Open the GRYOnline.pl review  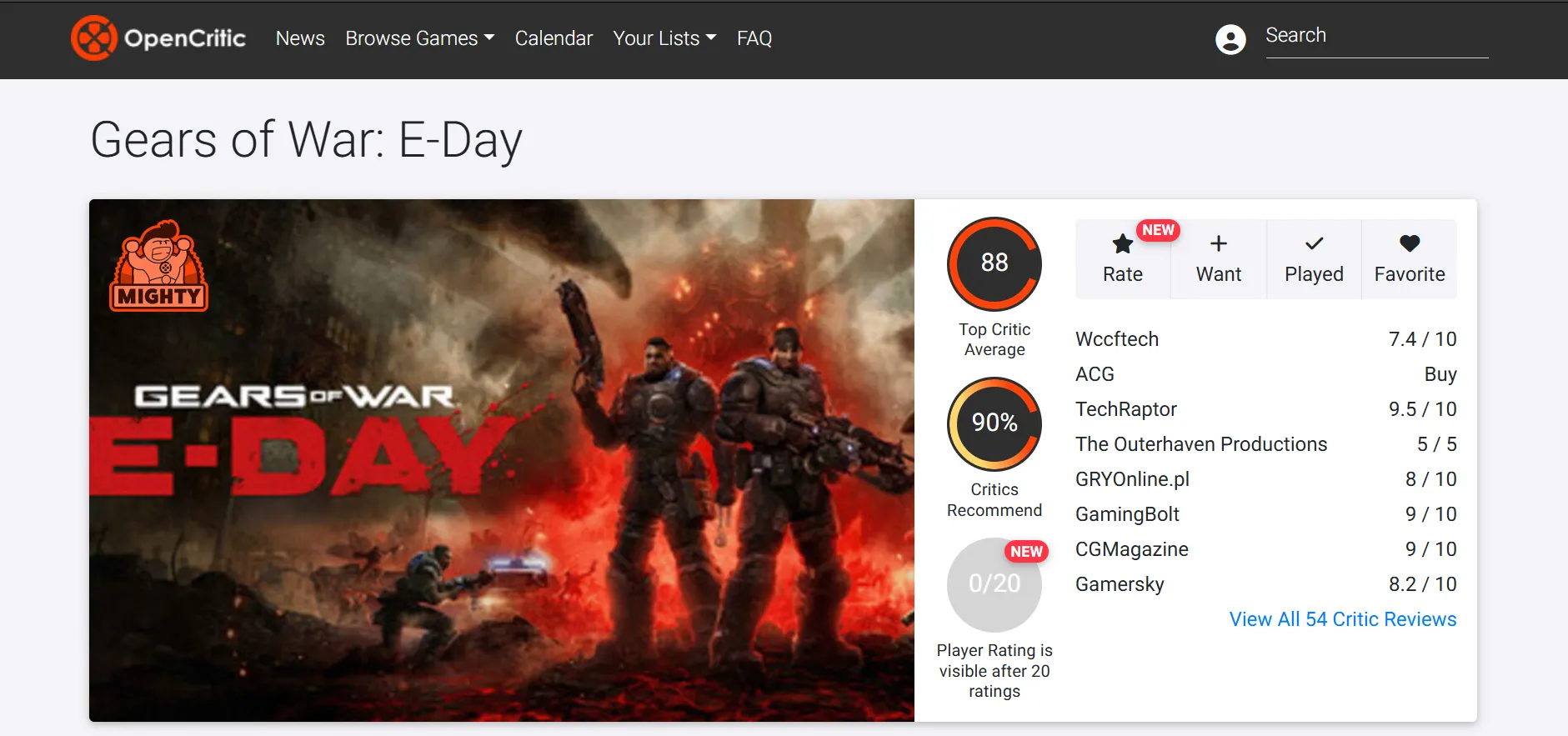(1132, 479)
